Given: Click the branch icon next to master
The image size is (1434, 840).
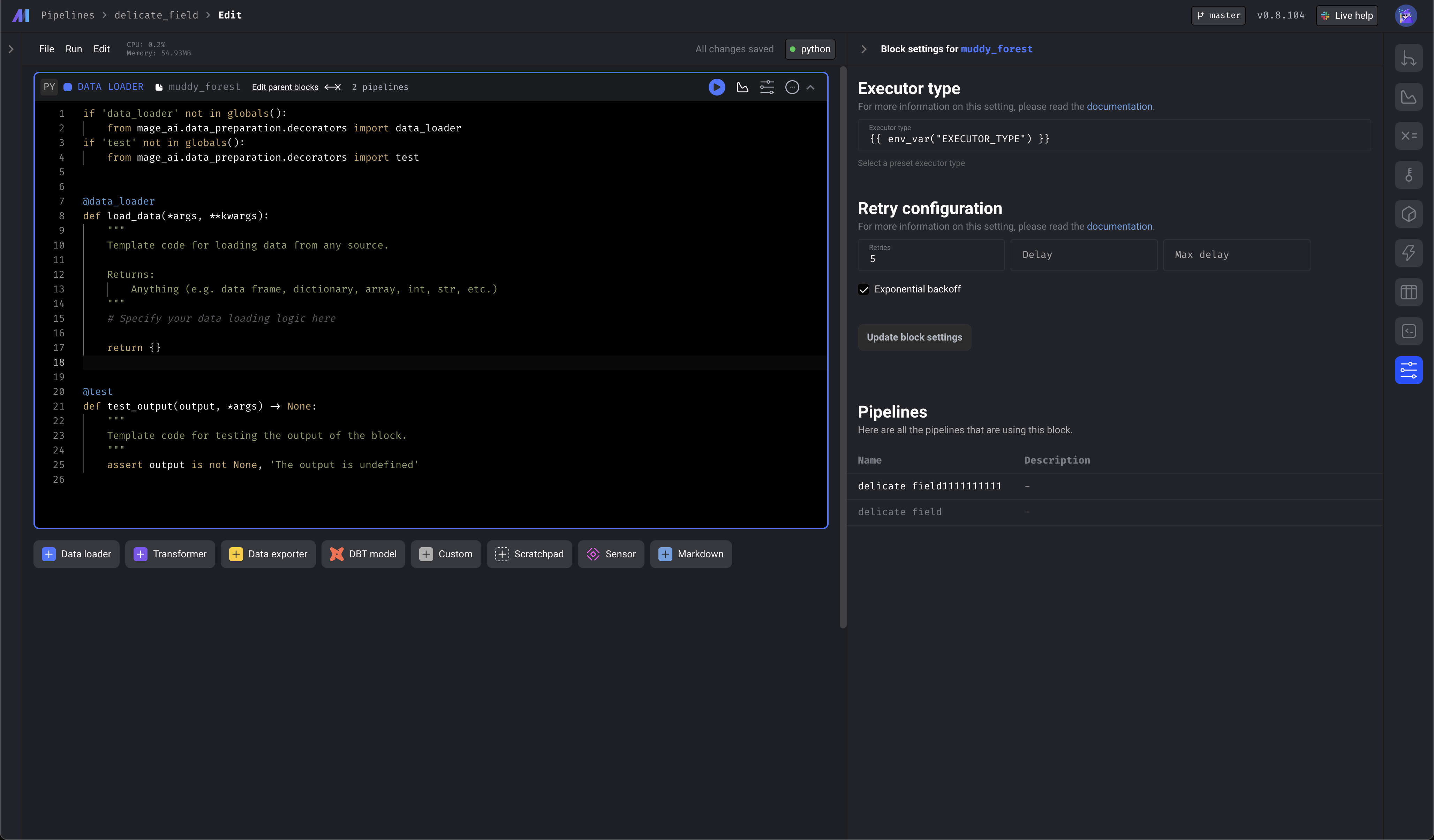Looking at the screenshot, I should 1200,15.
